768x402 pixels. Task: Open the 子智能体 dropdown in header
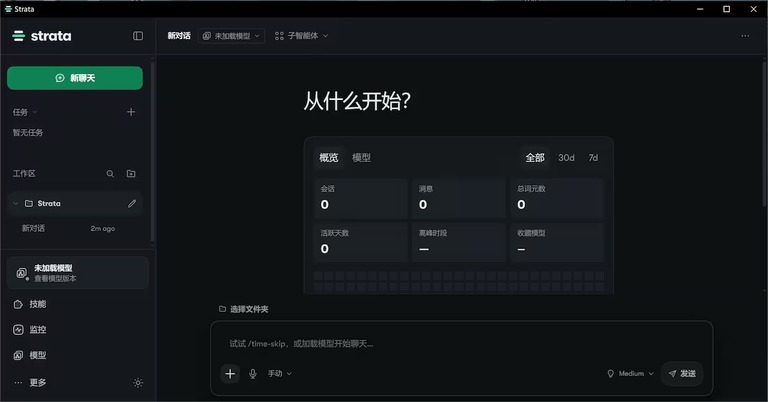click(301, 36)
